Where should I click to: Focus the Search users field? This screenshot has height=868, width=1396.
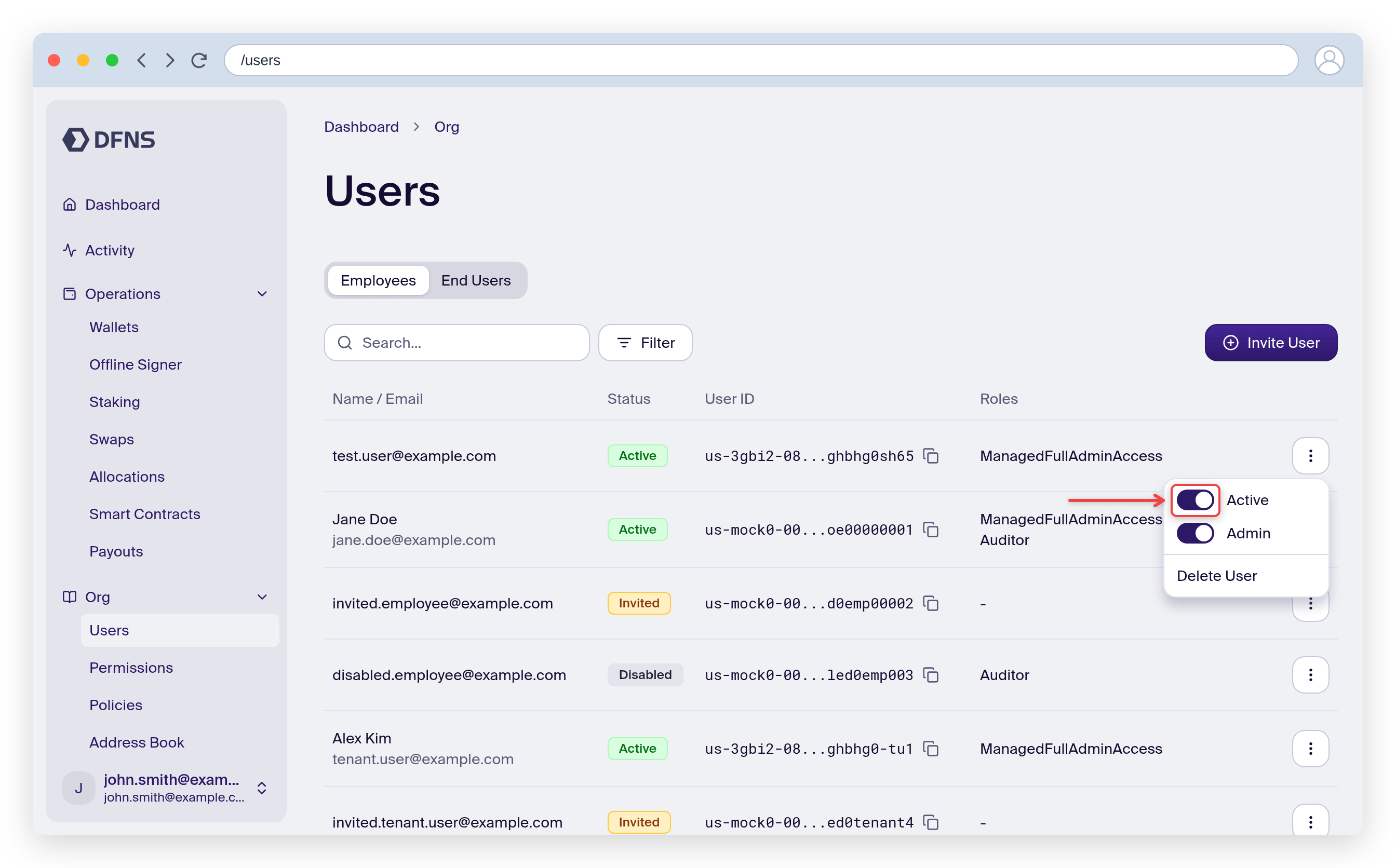[457, 343]
